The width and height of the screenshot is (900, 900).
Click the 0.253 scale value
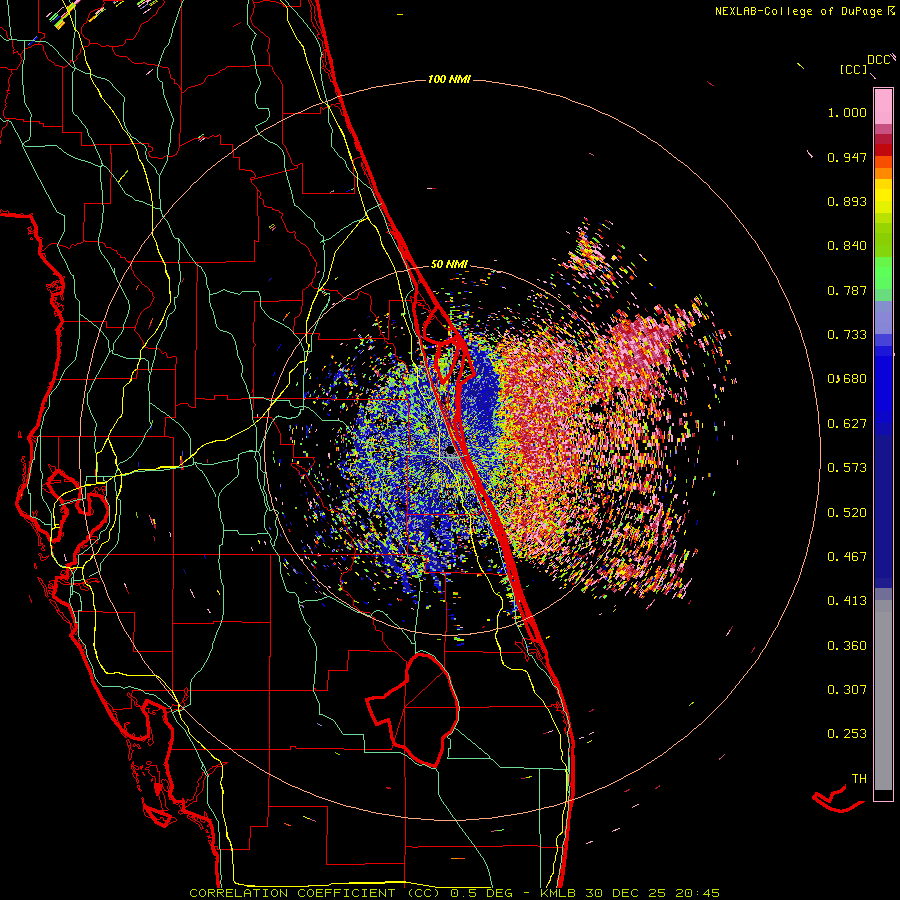847,734
